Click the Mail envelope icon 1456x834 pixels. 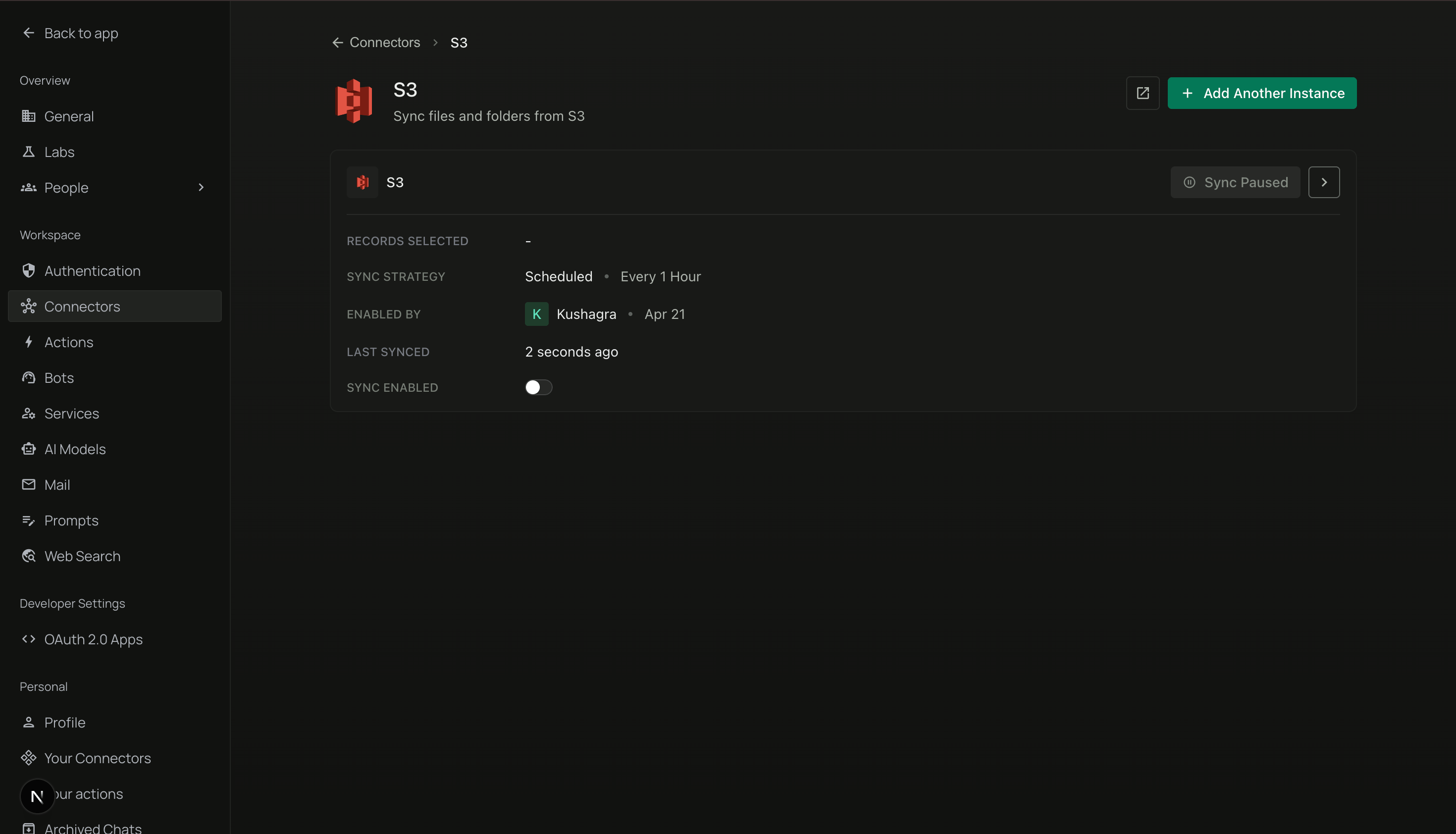[29, 484]
